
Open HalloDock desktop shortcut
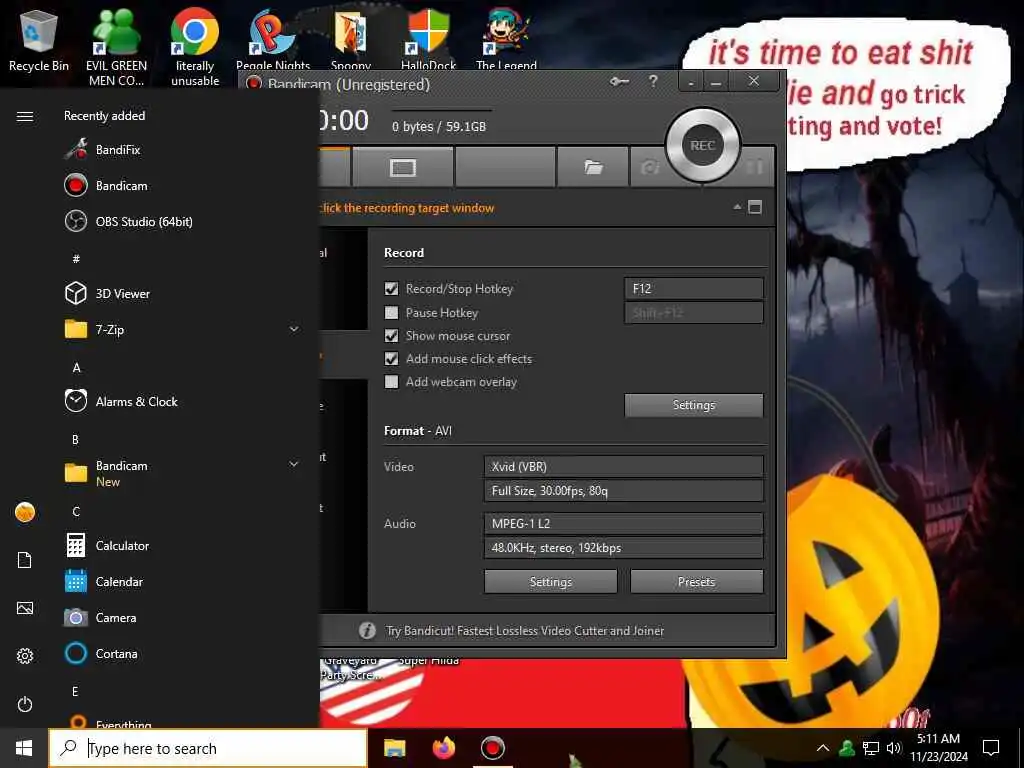click(x=428, y=40)
